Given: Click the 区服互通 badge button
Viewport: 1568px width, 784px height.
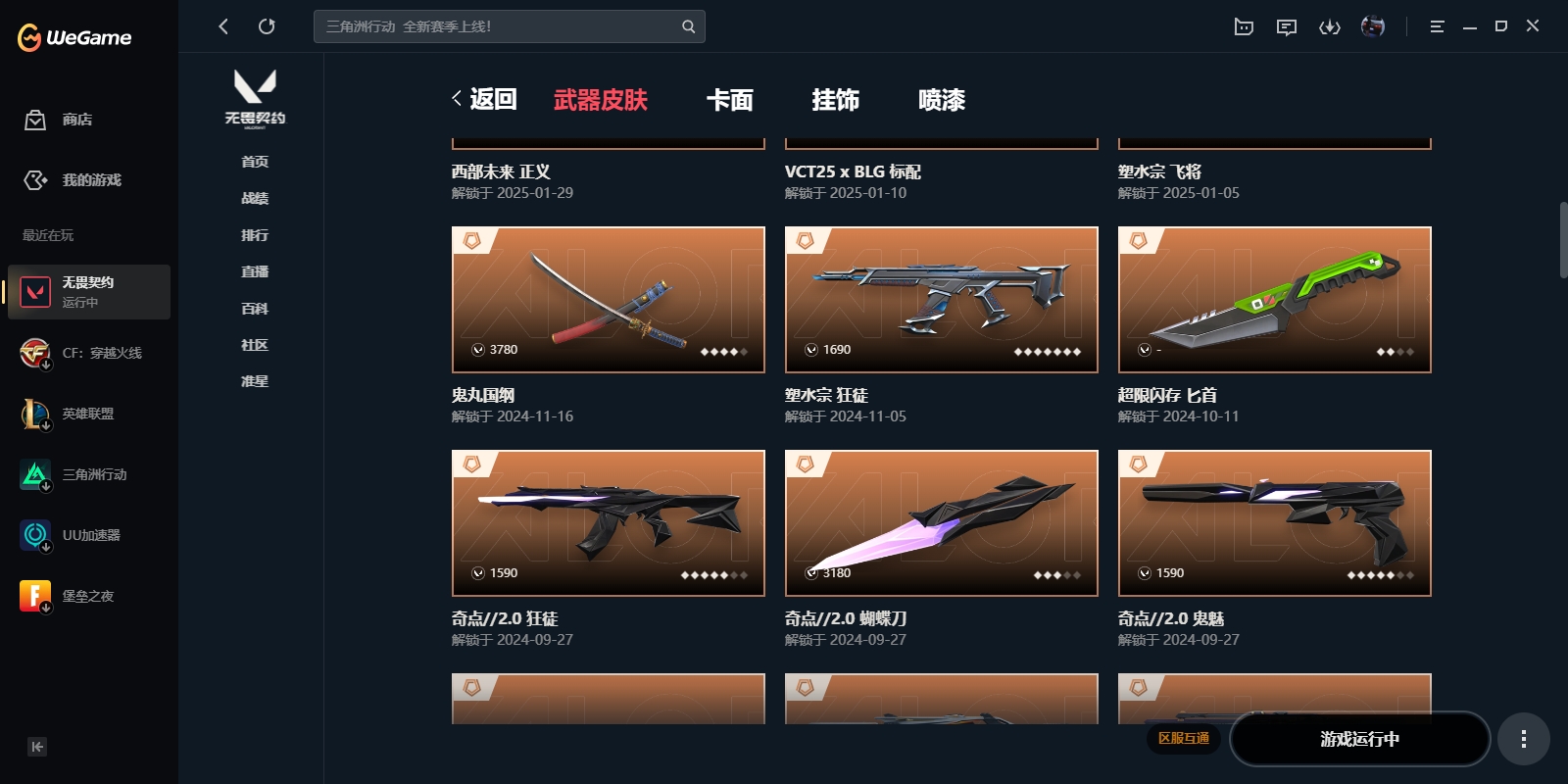Looking at the screenshot, I should [x=1184, y=739].
